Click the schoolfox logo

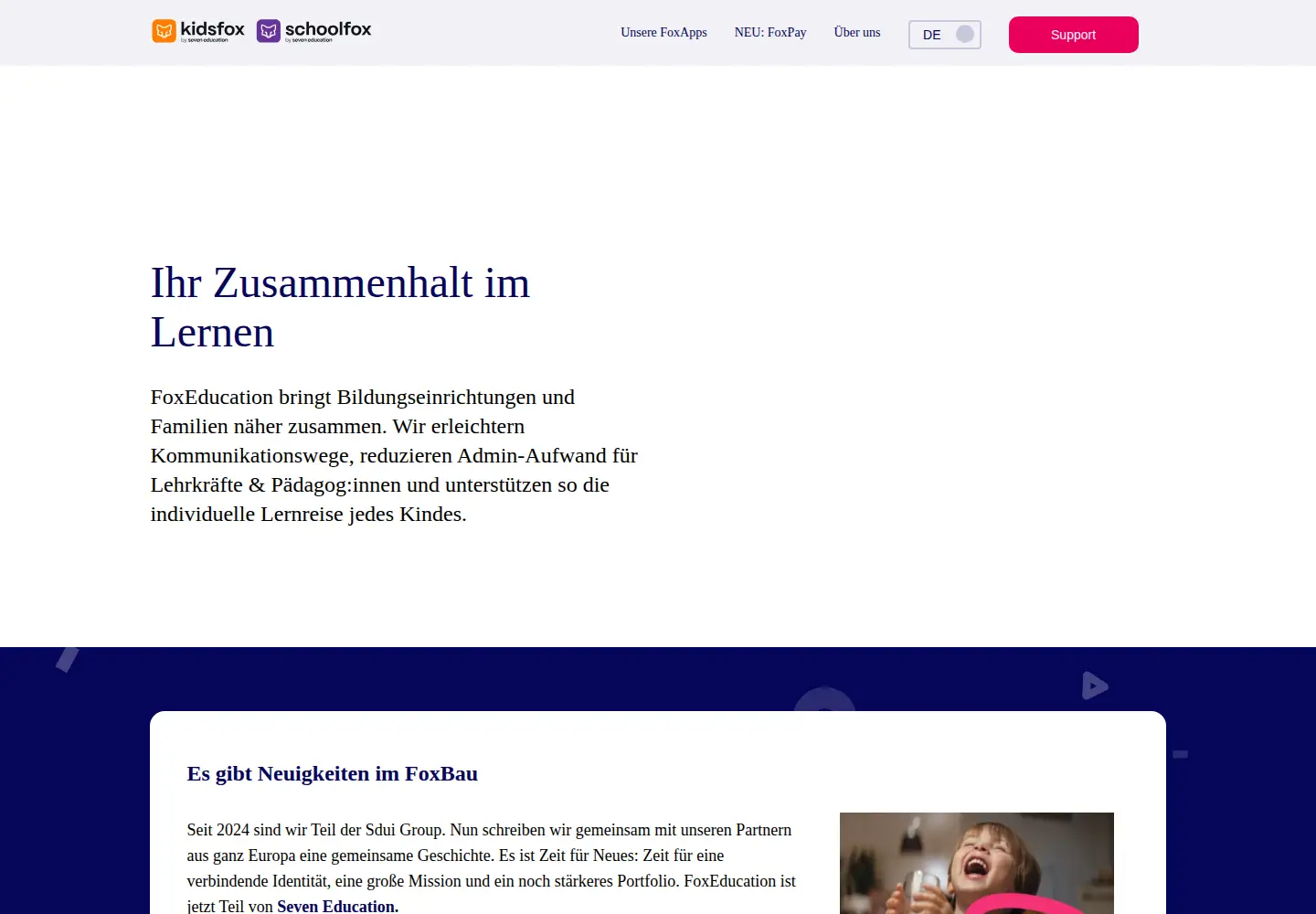[314, 31]
